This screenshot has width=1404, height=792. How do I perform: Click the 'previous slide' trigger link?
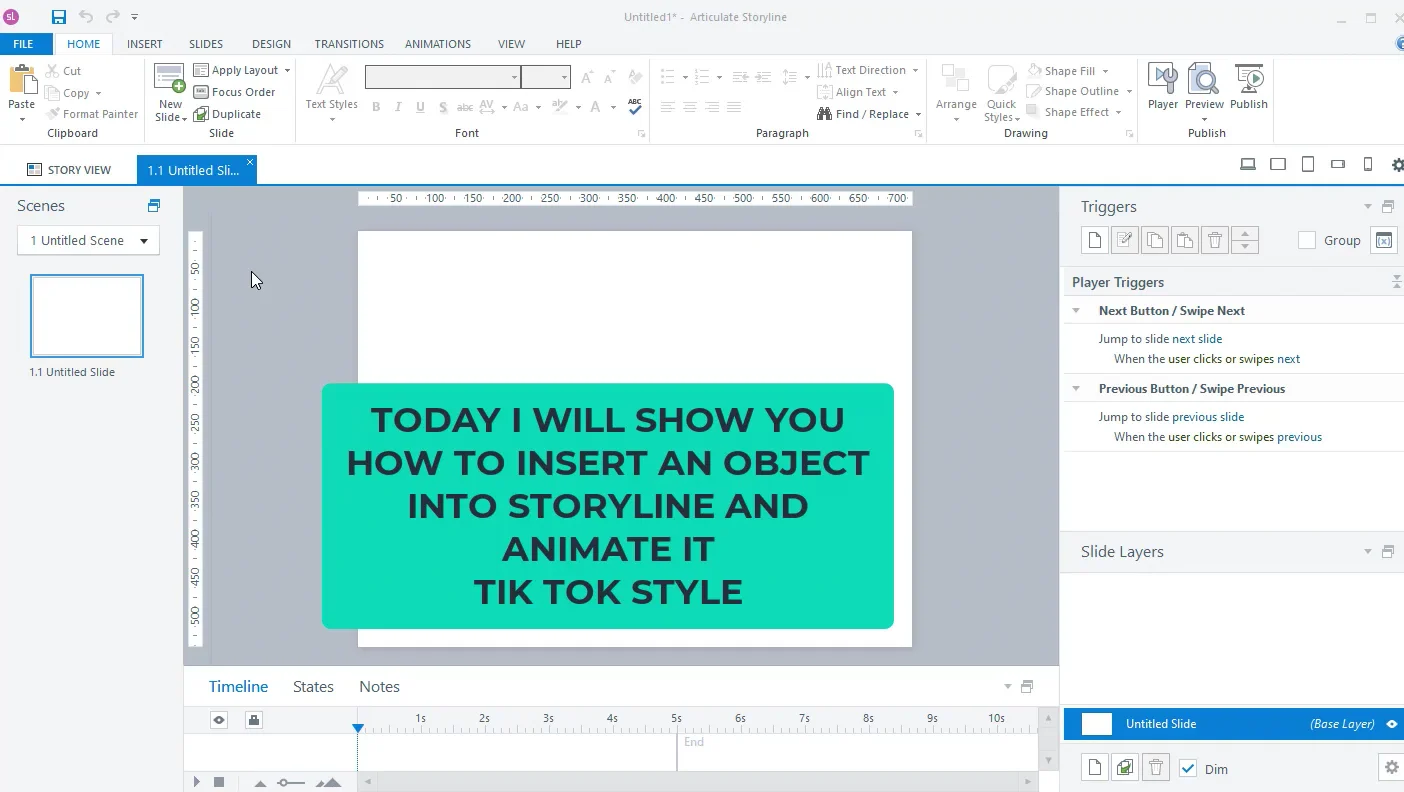(1208, 417)
